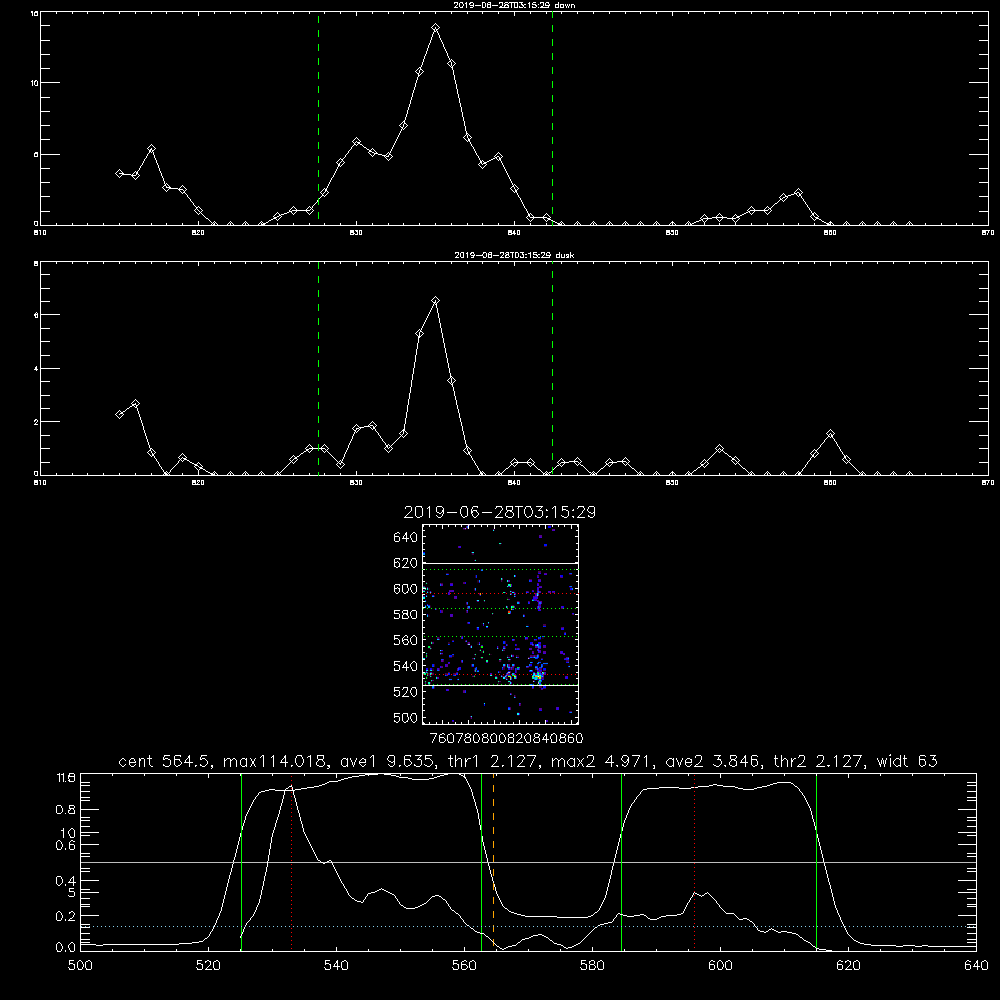Click the dusk plot title '2019-06-28T03:15:29 dusk'
1000x1000 pixels.
[x=514, y=255]
